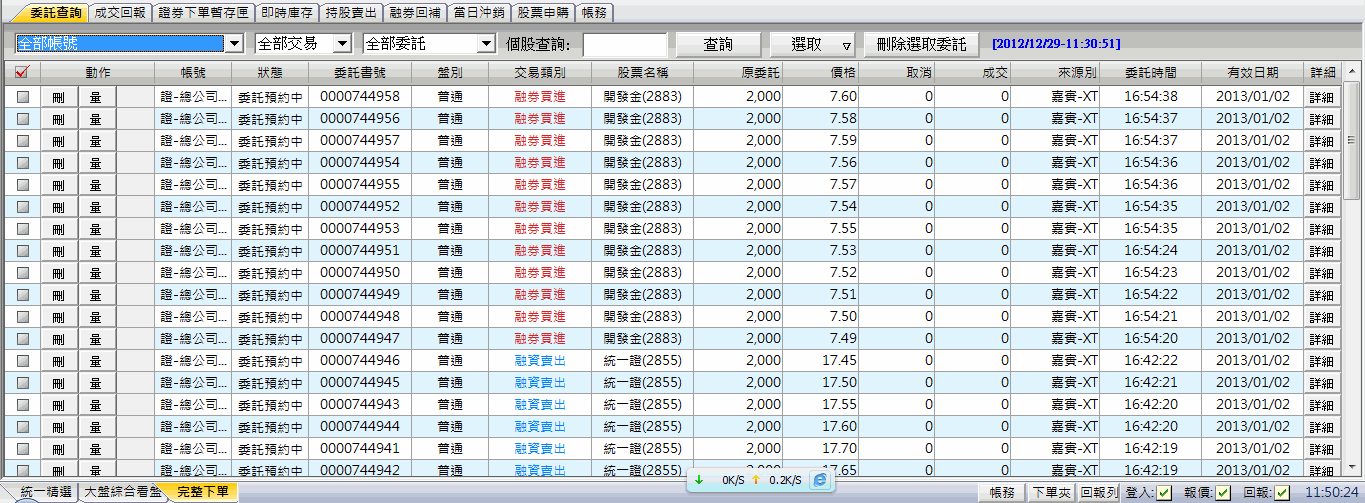Open the 全部委託 order filter dropdown

[x=486, y=44]
